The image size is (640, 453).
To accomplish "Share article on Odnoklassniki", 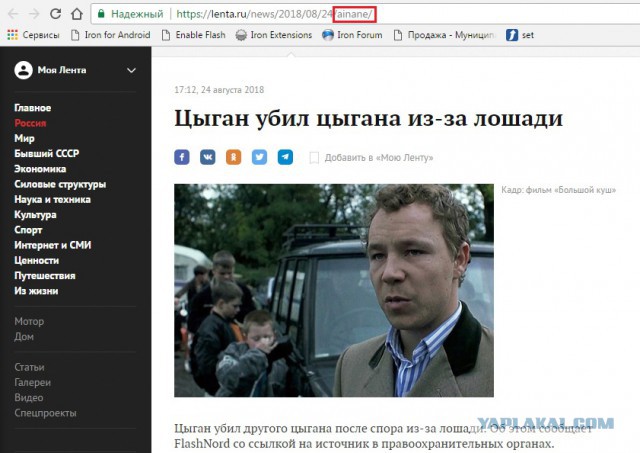I will [233, 157].
